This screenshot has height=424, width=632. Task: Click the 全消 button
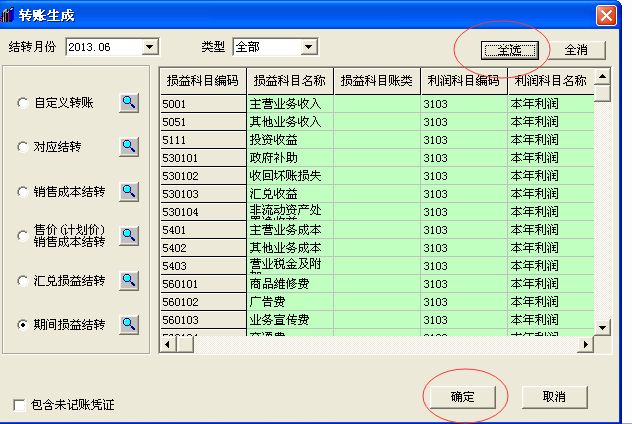(575, 49)
